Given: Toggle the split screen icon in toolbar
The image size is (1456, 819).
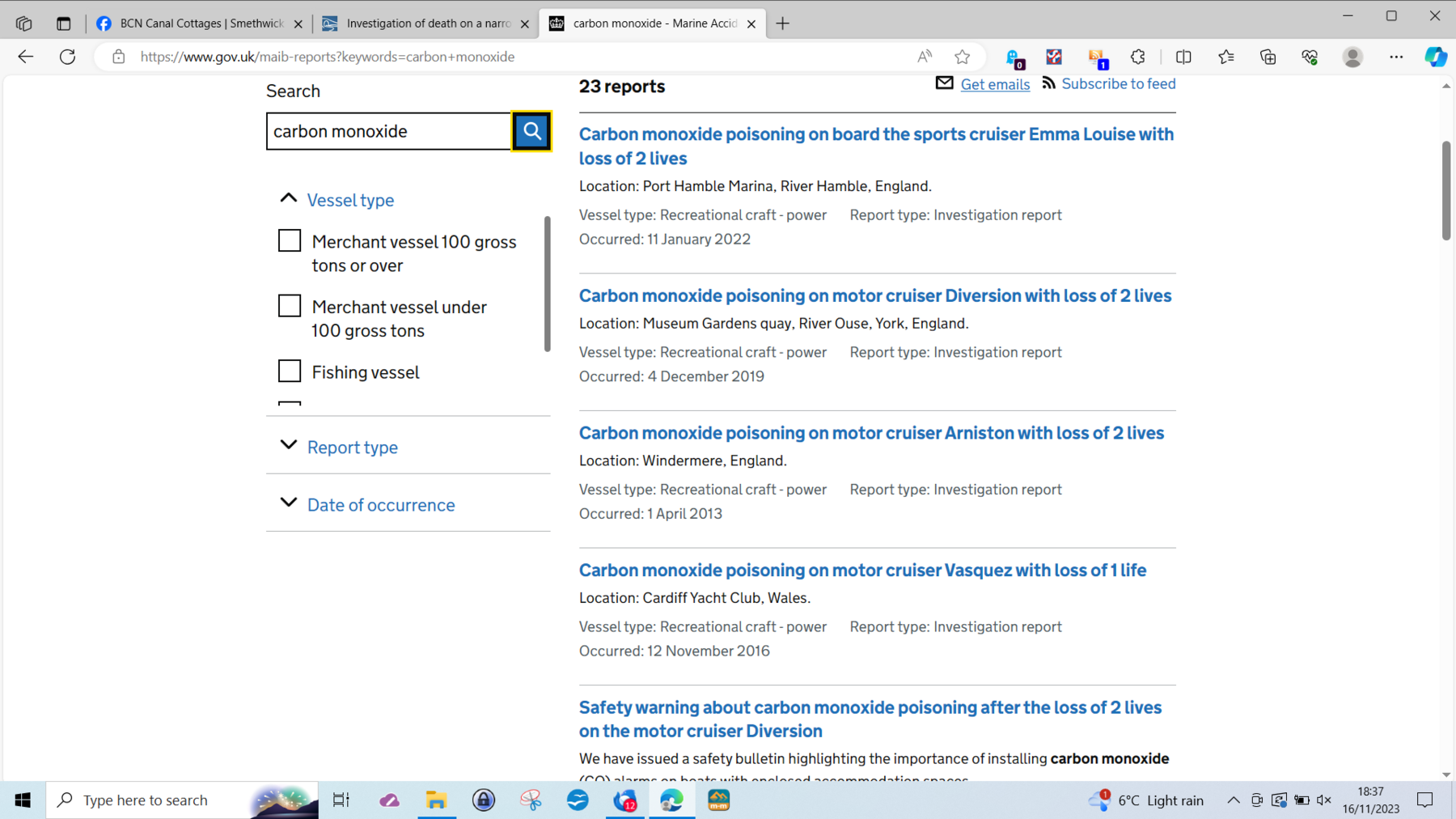Looking at the screenshot, I should 1183,57.
